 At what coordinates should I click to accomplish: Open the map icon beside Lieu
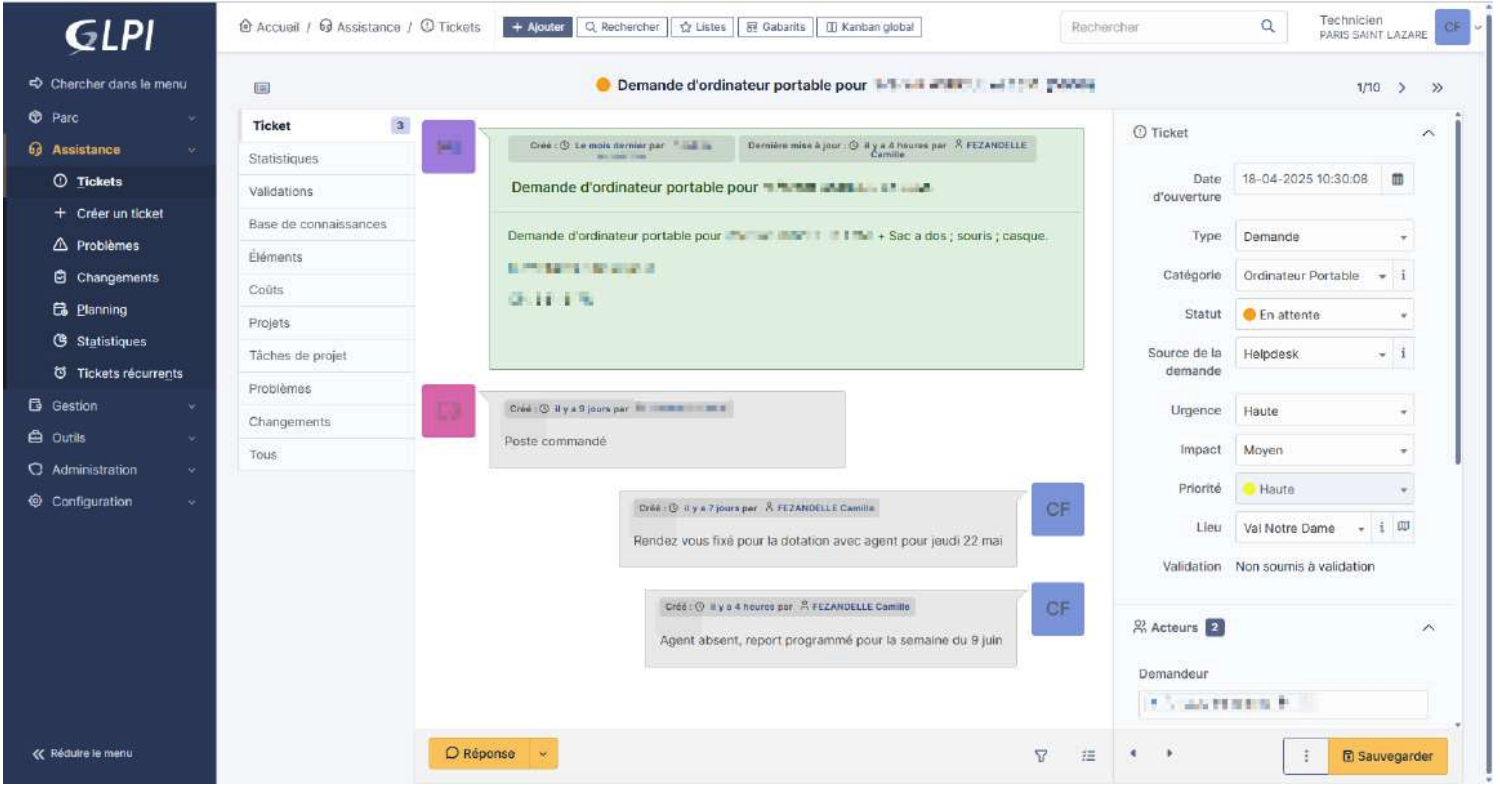(1404, 528)
